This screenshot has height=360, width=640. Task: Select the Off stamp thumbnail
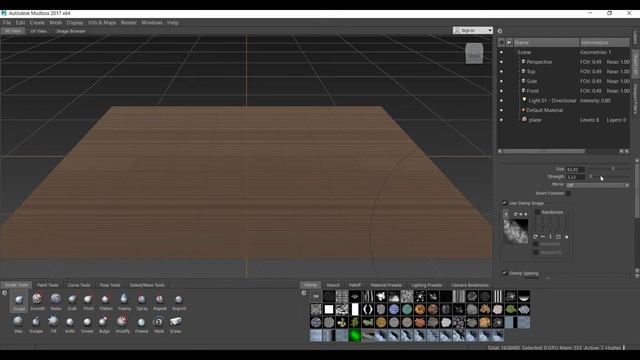(316, 296)
